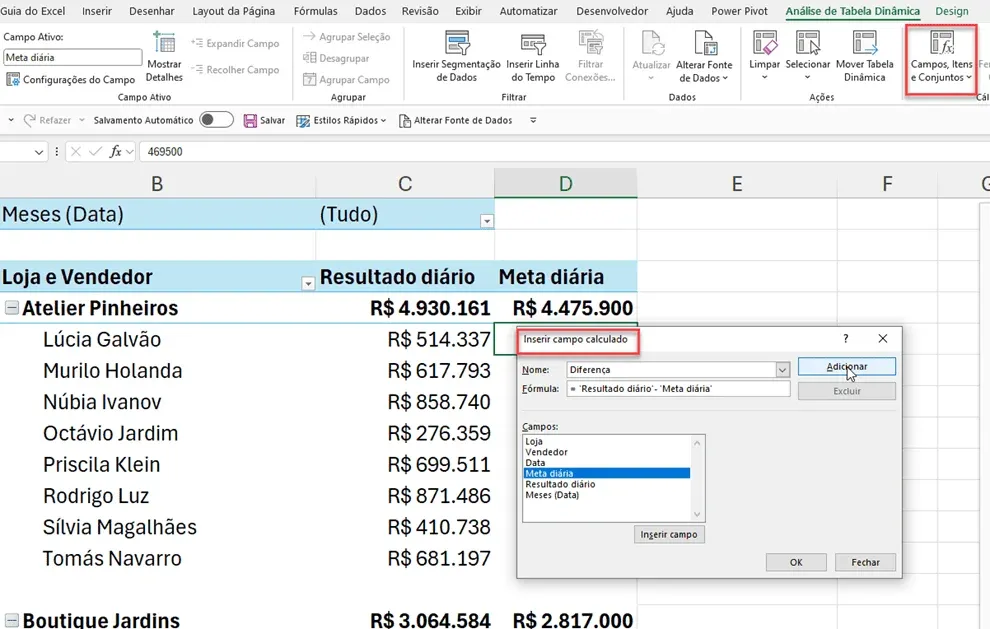
Task: Open the Fórmulas ribbon tab
Action: tap(315, 11)
